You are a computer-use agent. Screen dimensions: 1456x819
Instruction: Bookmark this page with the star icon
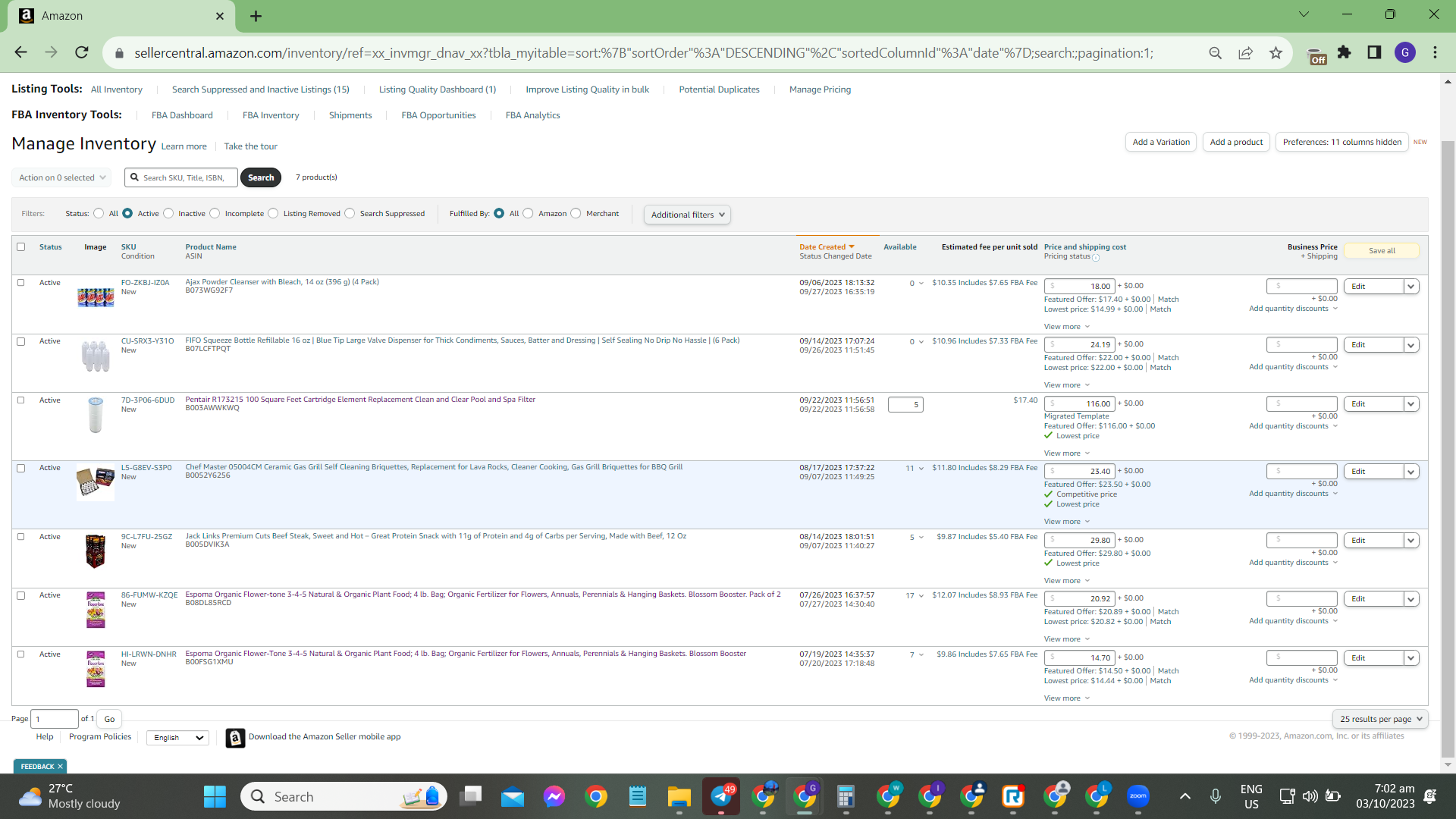pyautogui.click(x=1276, y=53)
